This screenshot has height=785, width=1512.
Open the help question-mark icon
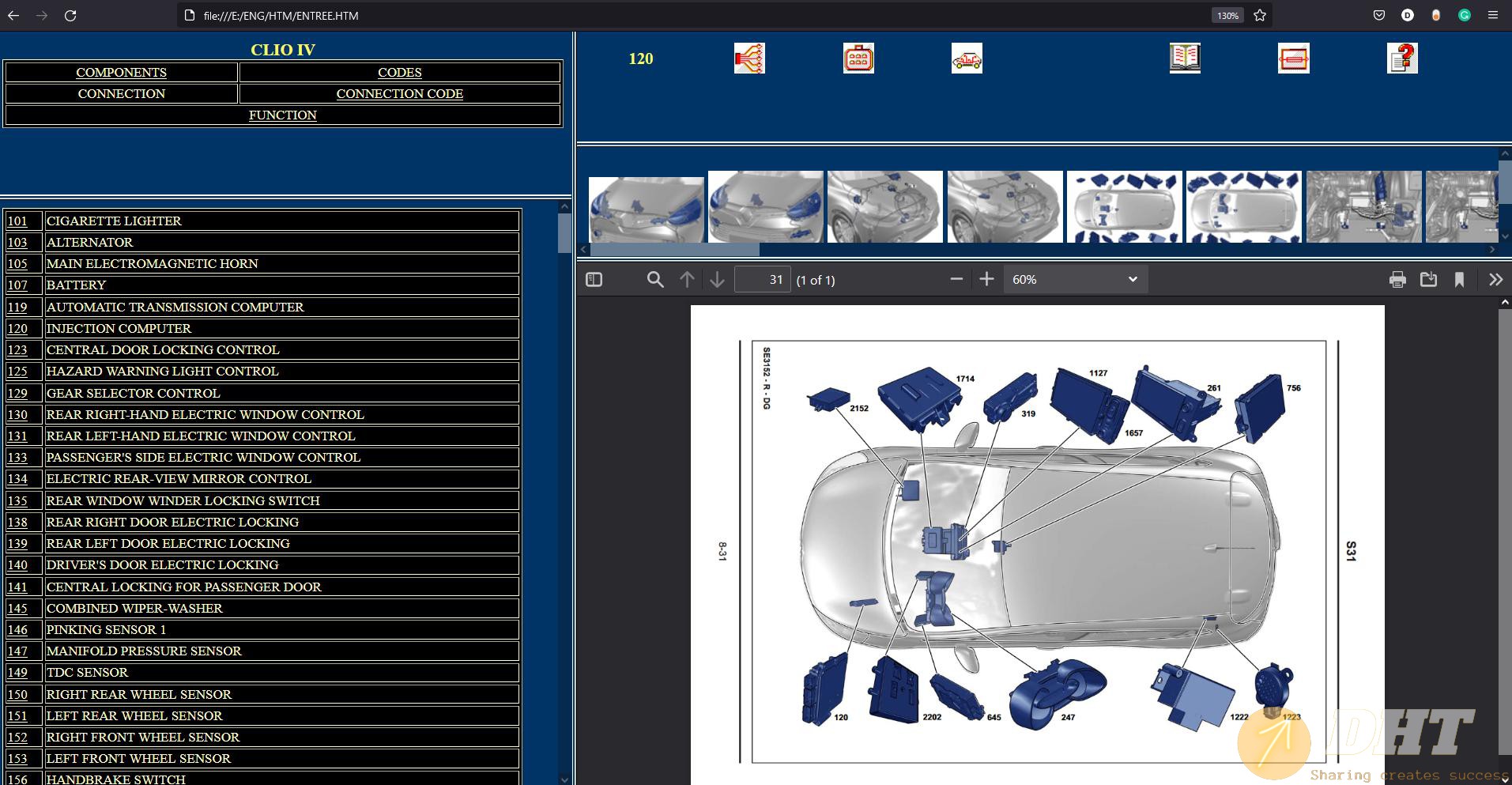point(1402,58)
